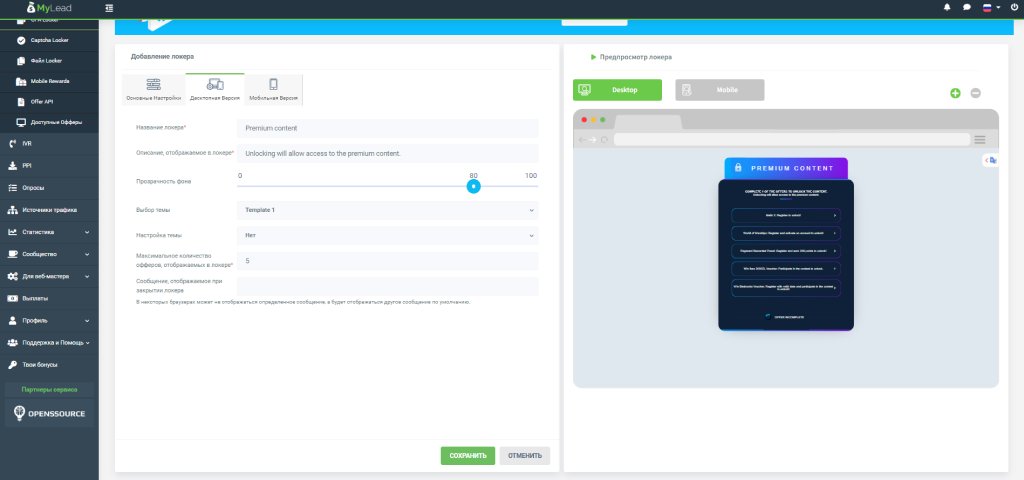Viewport: 1024px width, 480px height.
Task: Click the locker name input field
Action: pos(388,128)
